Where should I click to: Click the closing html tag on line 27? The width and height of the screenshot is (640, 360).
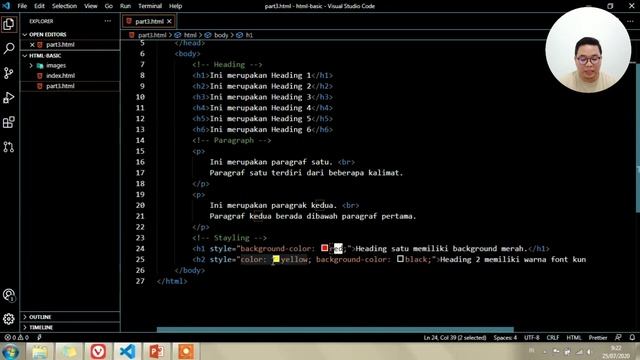point(172,281)
